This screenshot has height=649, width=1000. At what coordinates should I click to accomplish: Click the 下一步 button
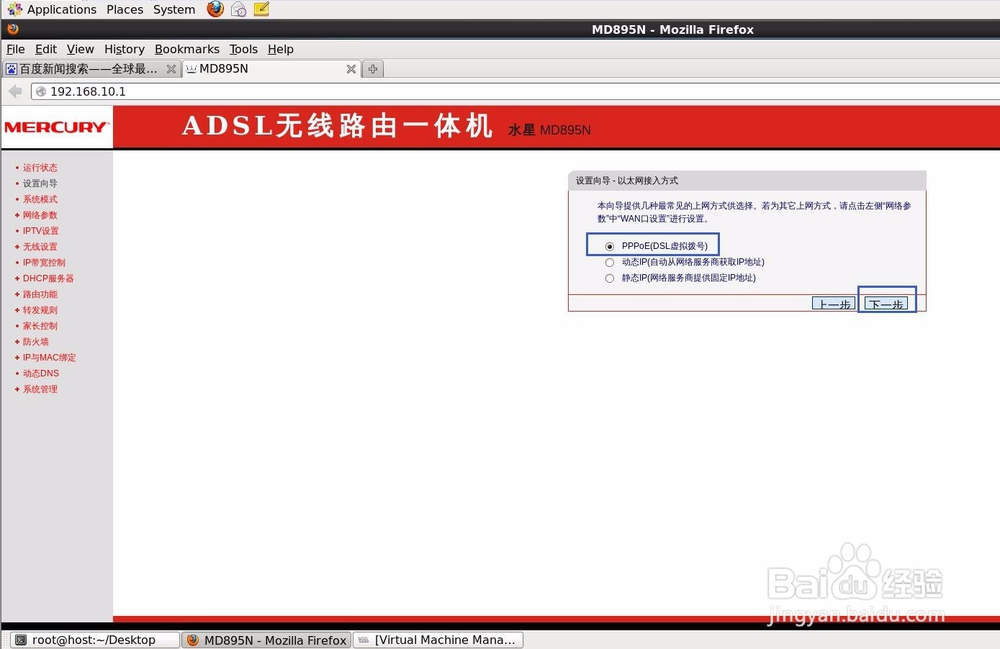(x=886, y=304)
